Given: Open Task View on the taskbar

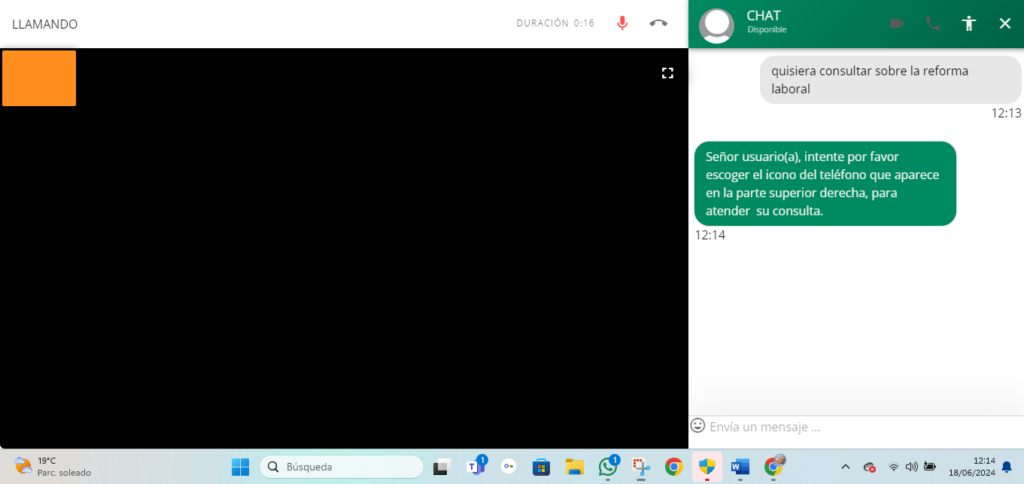Looking at the screenshot, I should click(x=442, y=467).
